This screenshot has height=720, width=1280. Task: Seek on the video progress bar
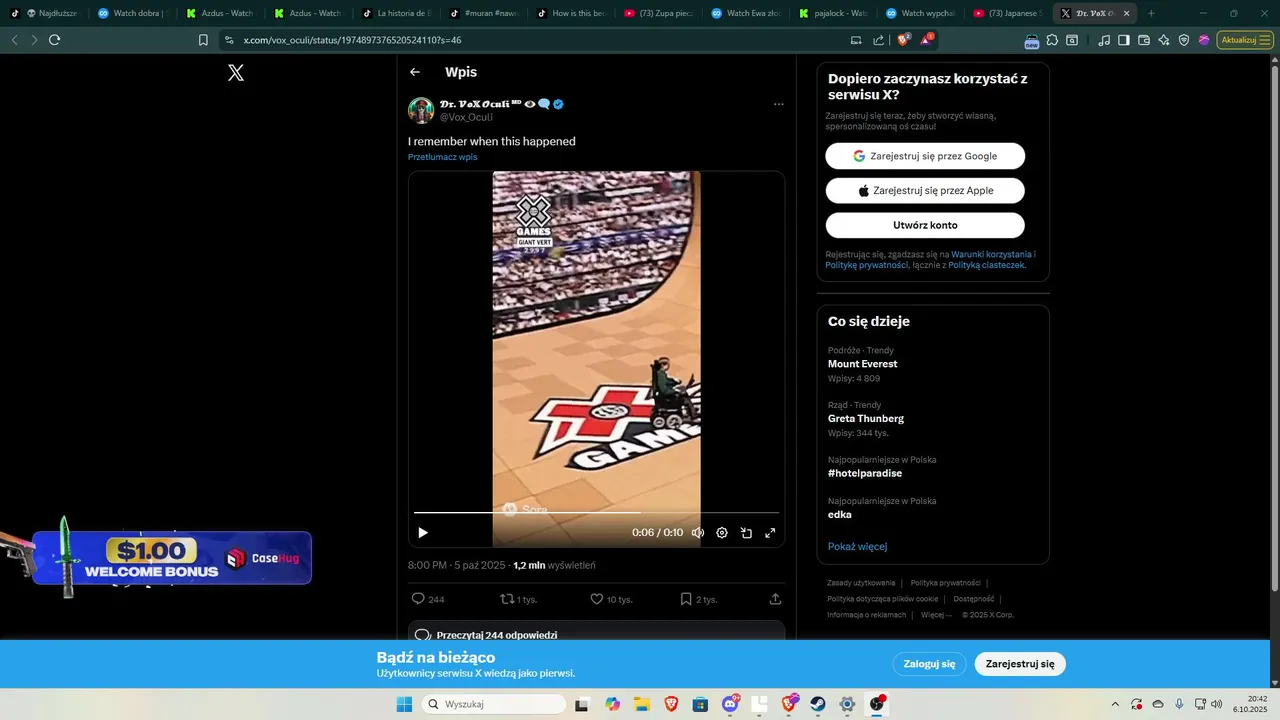coord(596,513)
